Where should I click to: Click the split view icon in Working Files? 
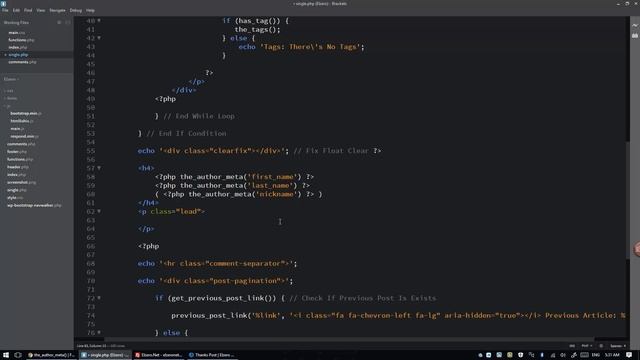[x=68, y=22]
